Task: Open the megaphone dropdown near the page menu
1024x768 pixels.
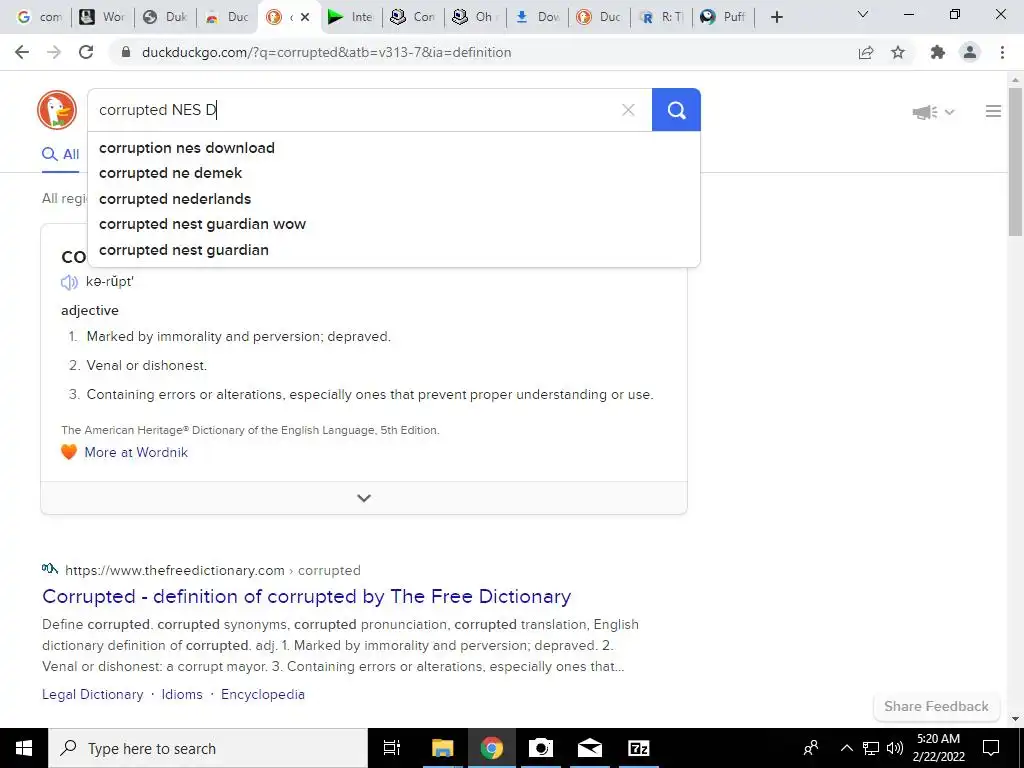Action: pos(933,112)
